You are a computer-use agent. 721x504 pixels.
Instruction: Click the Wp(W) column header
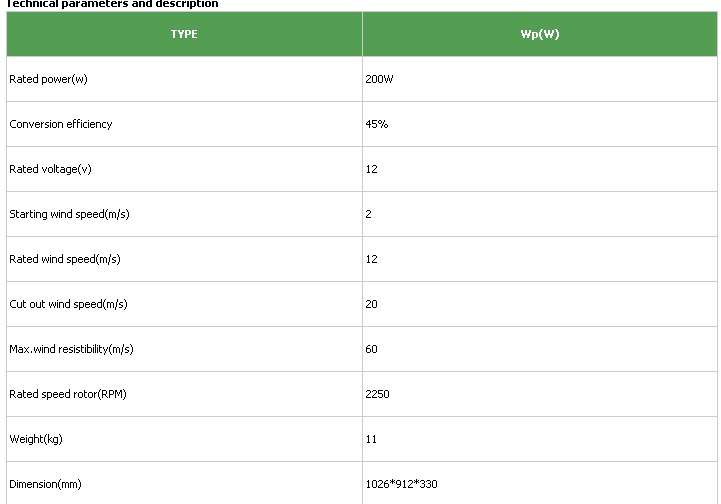pos(540,34)
